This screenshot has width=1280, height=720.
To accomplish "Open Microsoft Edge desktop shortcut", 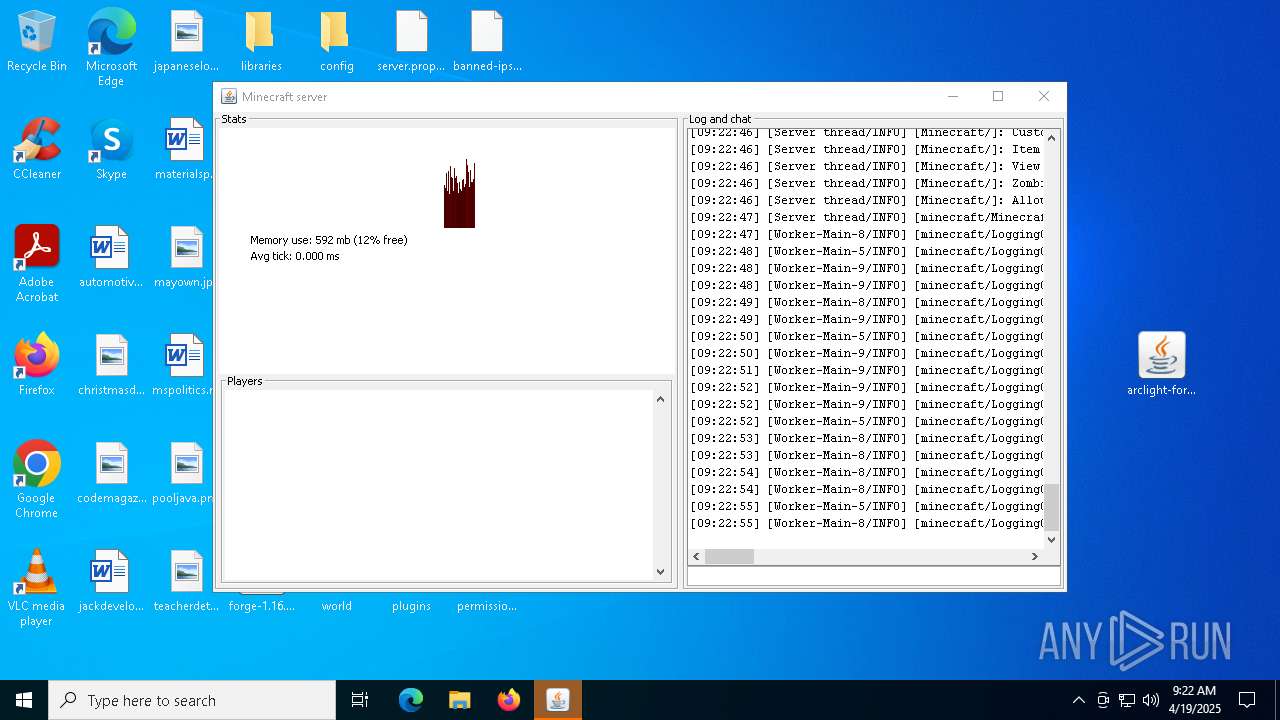I will pos(111,46).
